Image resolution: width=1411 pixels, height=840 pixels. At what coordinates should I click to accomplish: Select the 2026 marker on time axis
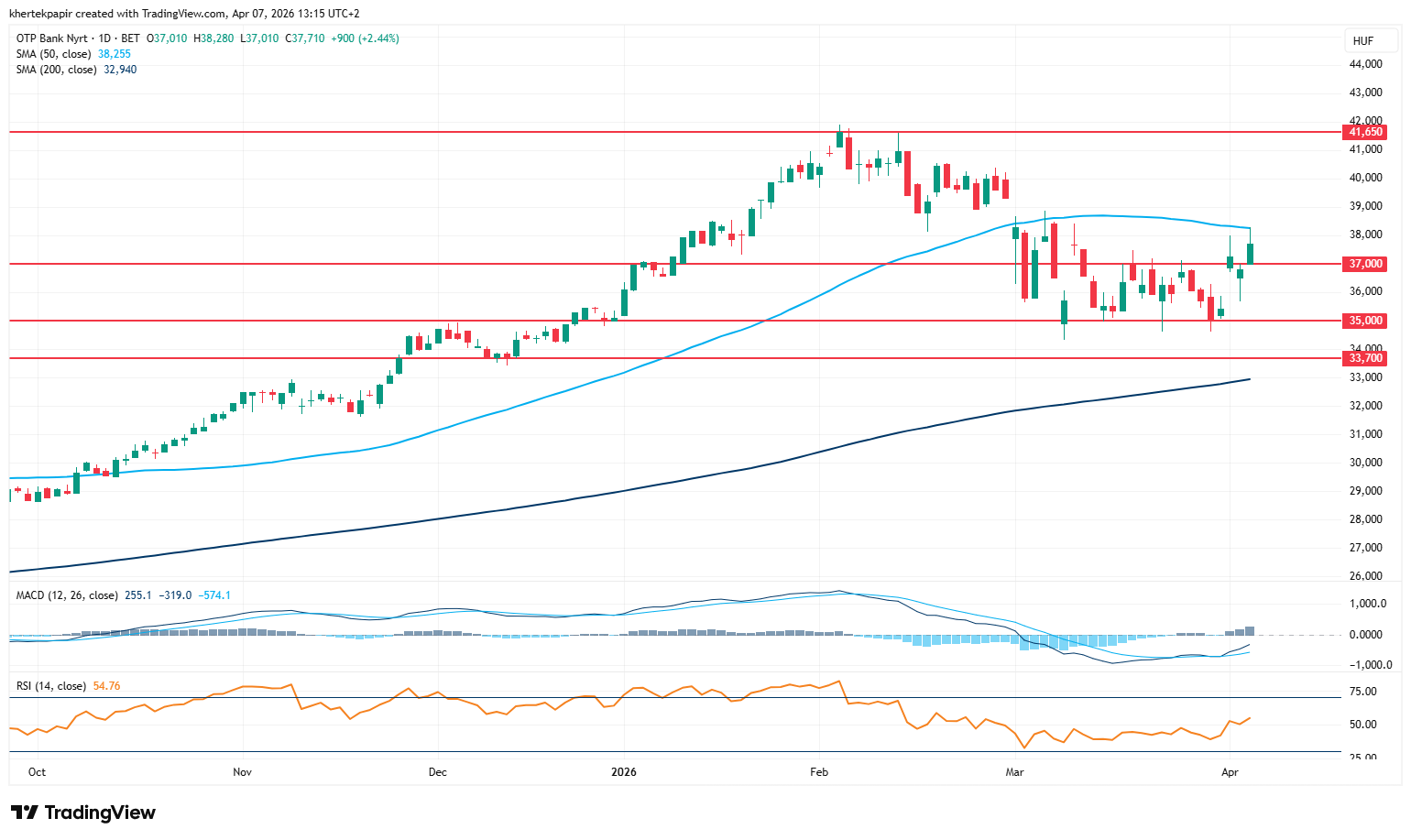point(624,772)
